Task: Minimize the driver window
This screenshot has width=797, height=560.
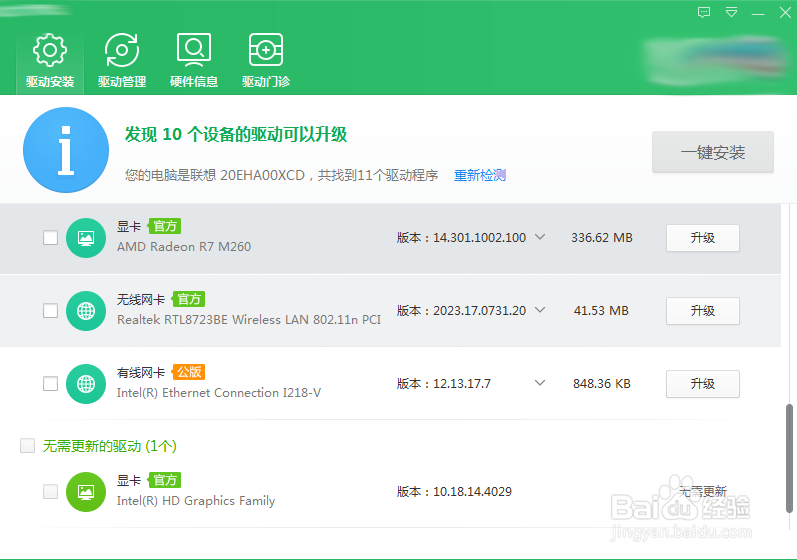Action: coord(758,14)
